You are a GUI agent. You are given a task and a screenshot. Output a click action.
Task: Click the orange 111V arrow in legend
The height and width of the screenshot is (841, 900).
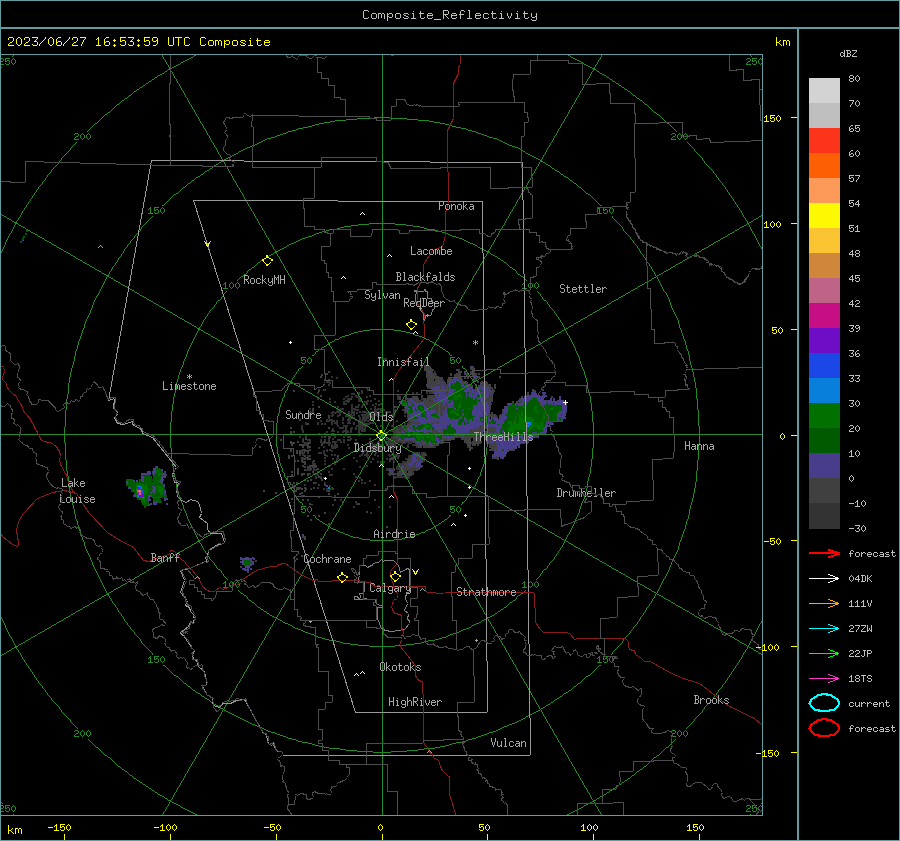point(824,603)
